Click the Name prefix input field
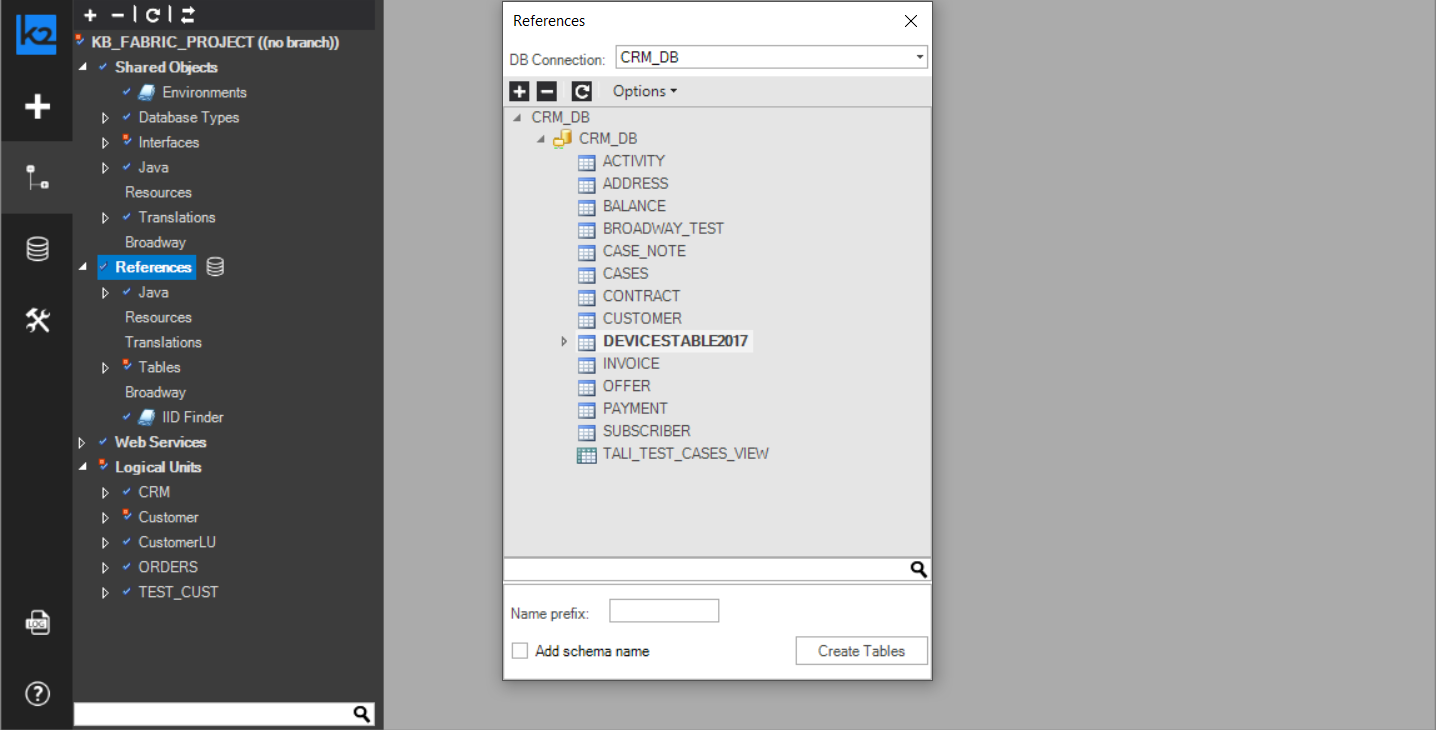The width and height of the screenshot is (1436, 730). (x=664, y=611)
